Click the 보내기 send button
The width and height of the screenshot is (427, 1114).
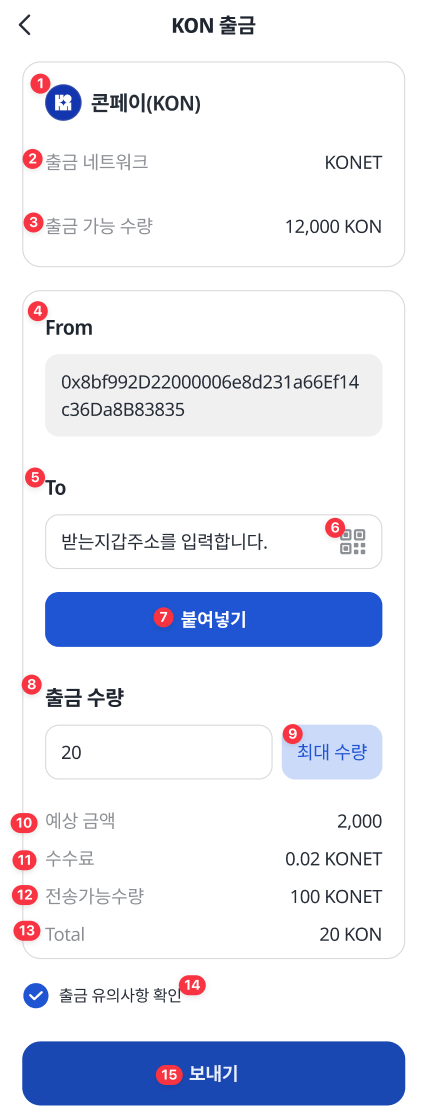(x=214, y=1073)
